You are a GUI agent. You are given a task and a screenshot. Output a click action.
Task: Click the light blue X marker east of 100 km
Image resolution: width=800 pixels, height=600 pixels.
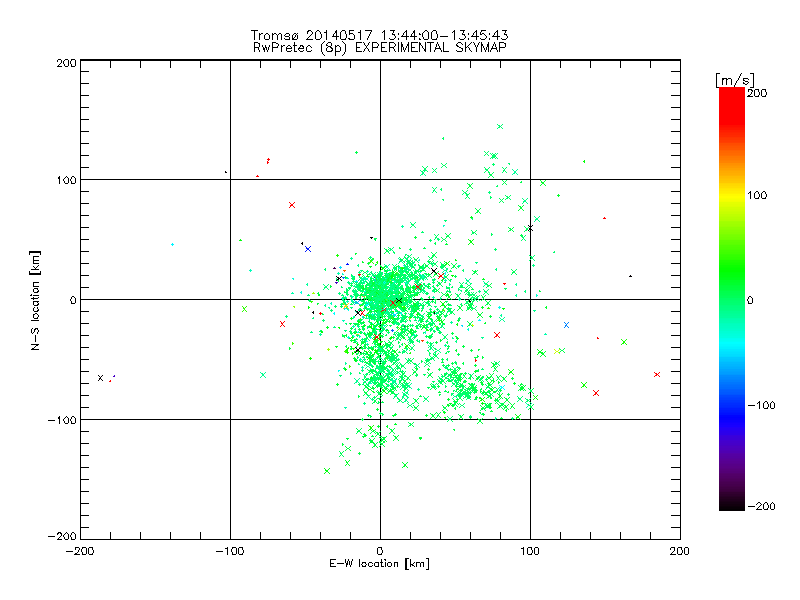tap(566, 325)
